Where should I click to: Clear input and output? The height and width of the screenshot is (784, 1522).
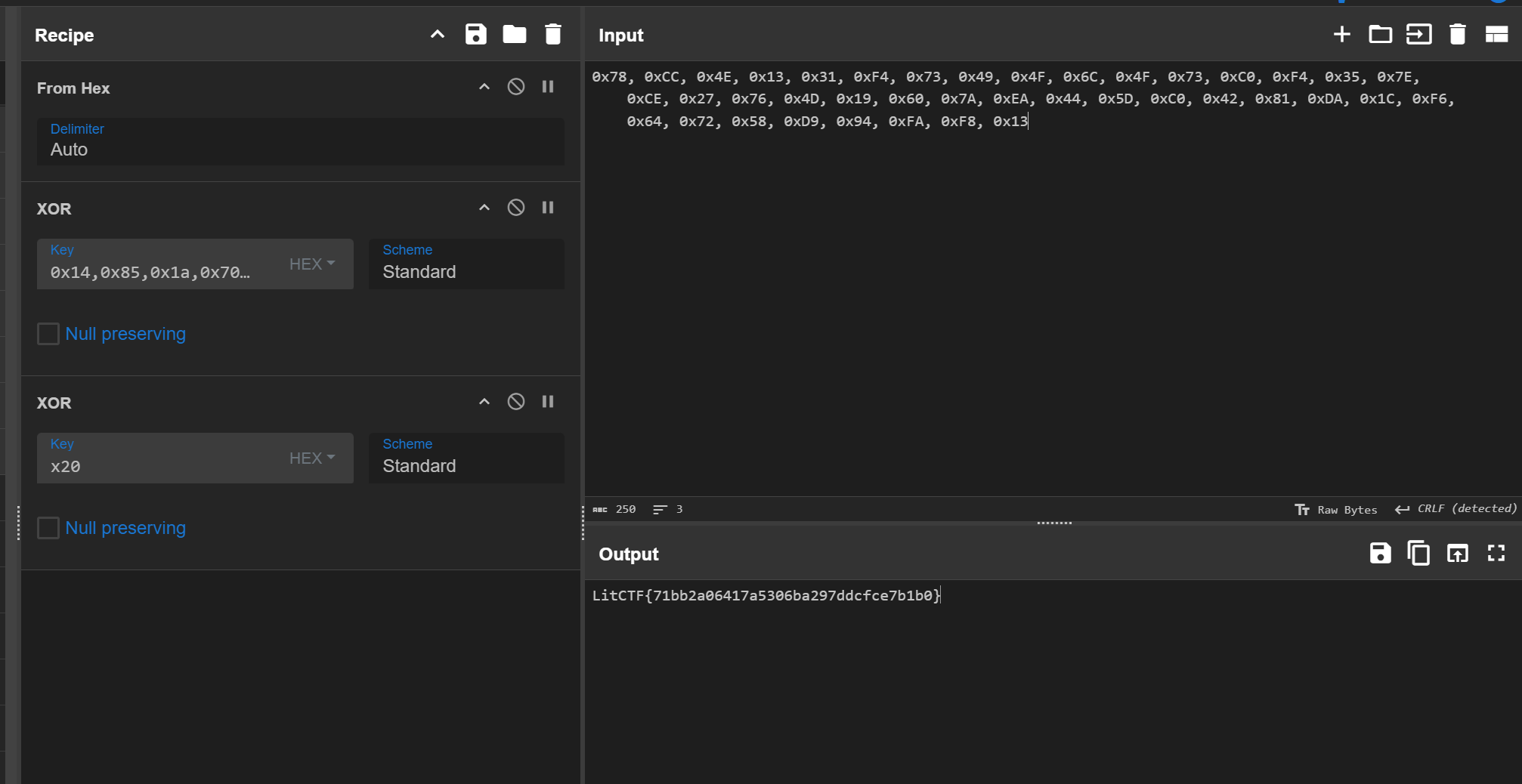click(x=1458, y=35)
